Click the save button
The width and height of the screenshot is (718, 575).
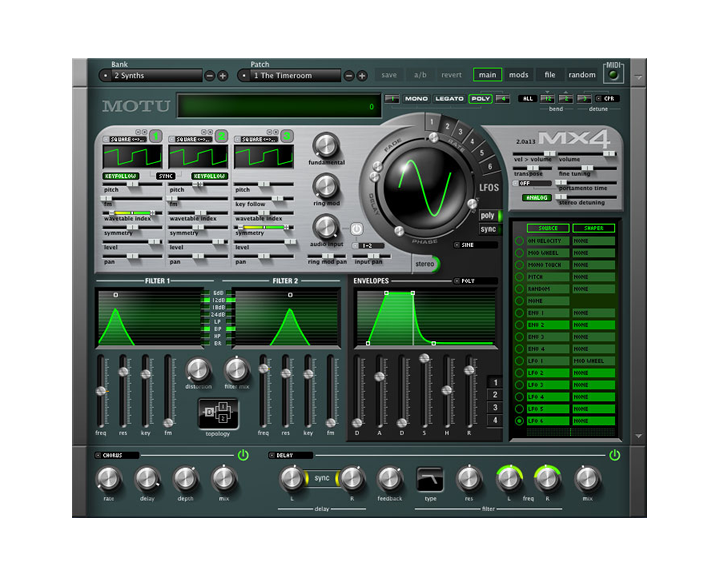(x=389, y=75)
